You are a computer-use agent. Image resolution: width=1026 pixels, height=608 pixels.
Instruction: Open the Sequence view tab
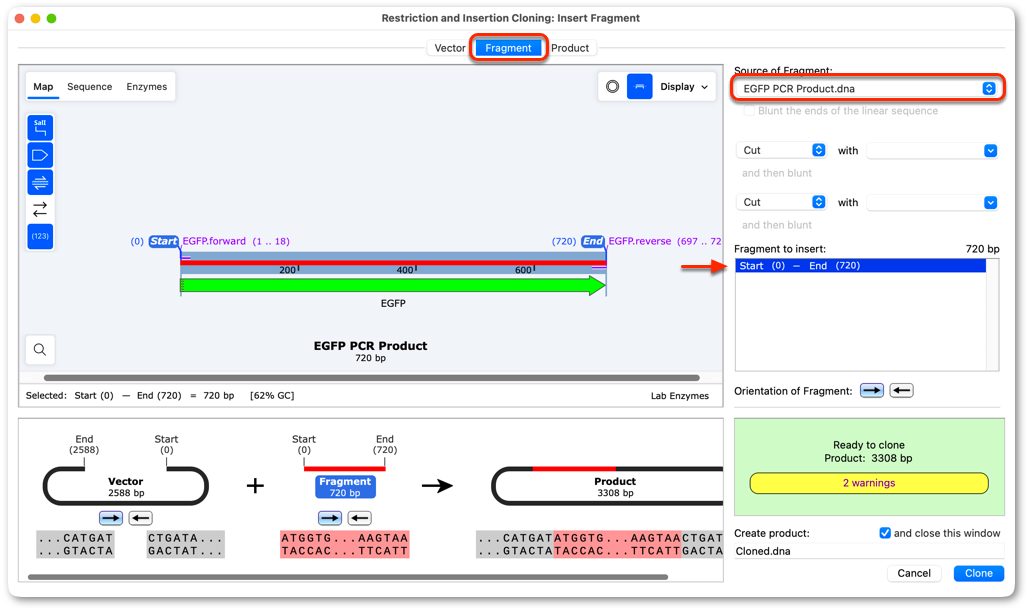point(90,86)
